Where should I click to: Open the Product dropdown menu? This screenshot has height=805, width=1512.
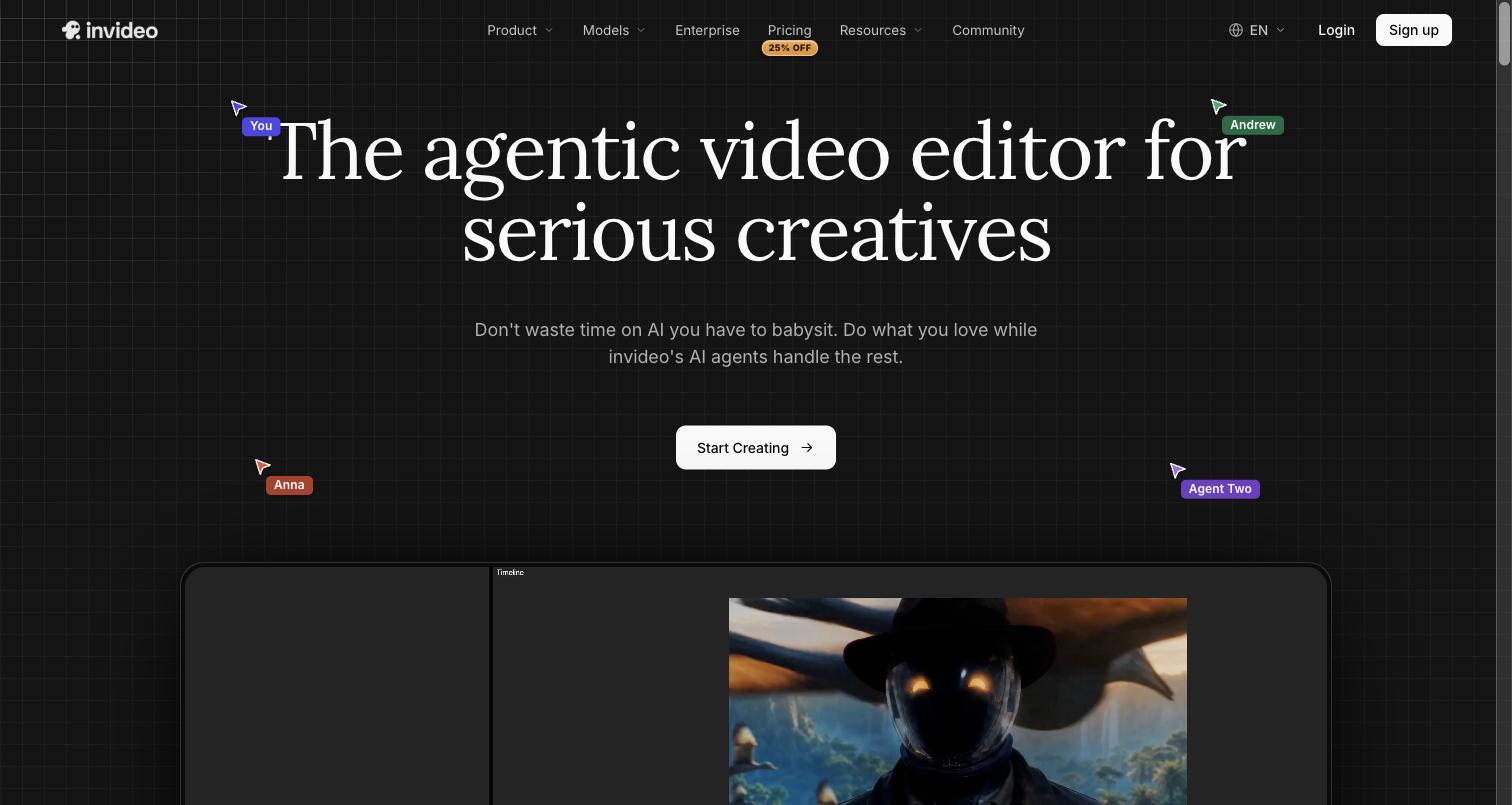click(520, 30)
